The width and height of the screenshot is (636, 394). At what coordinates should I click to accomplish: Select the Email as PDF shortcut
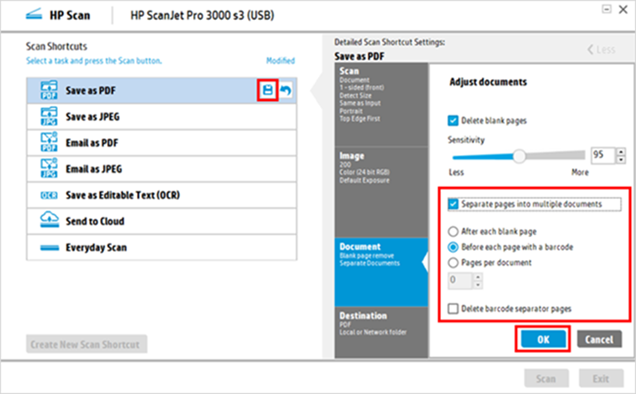[x=161, y=143]
